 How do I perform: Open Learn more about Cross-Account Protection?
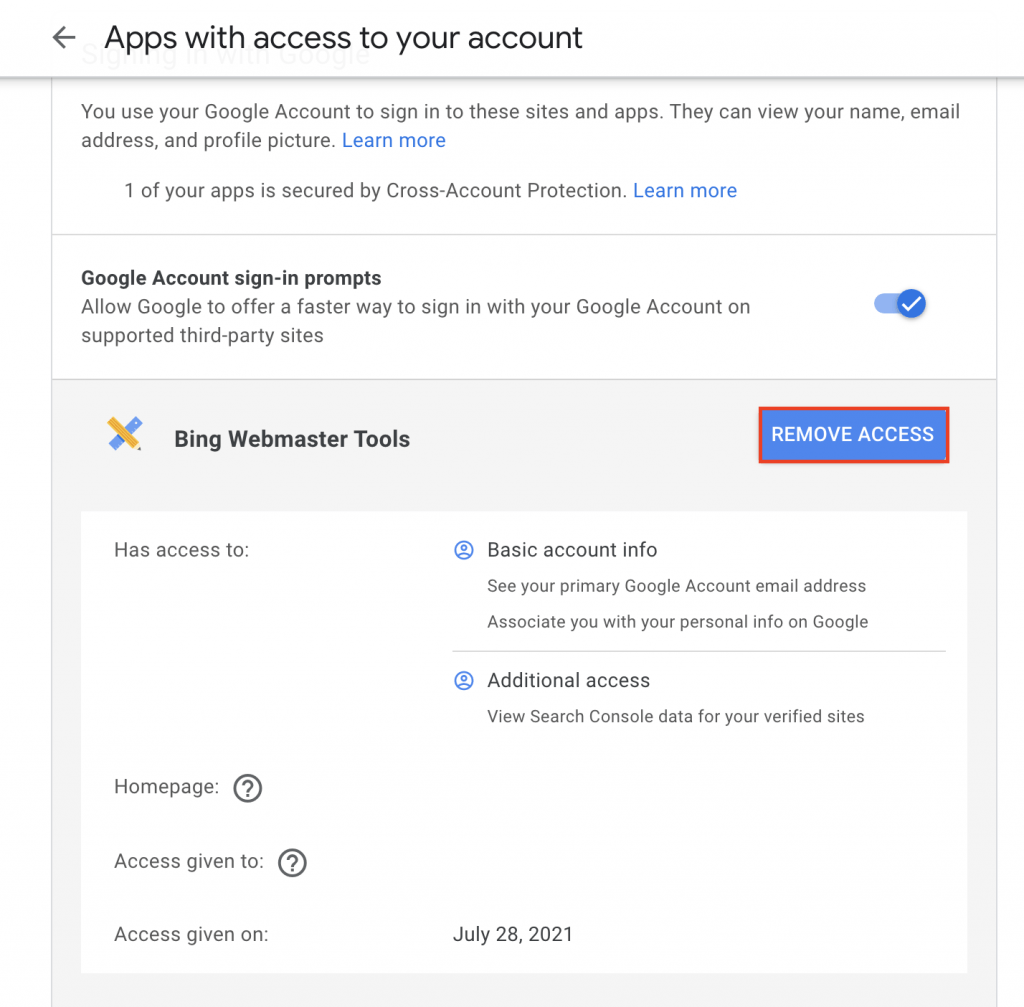tap(685, 190)
